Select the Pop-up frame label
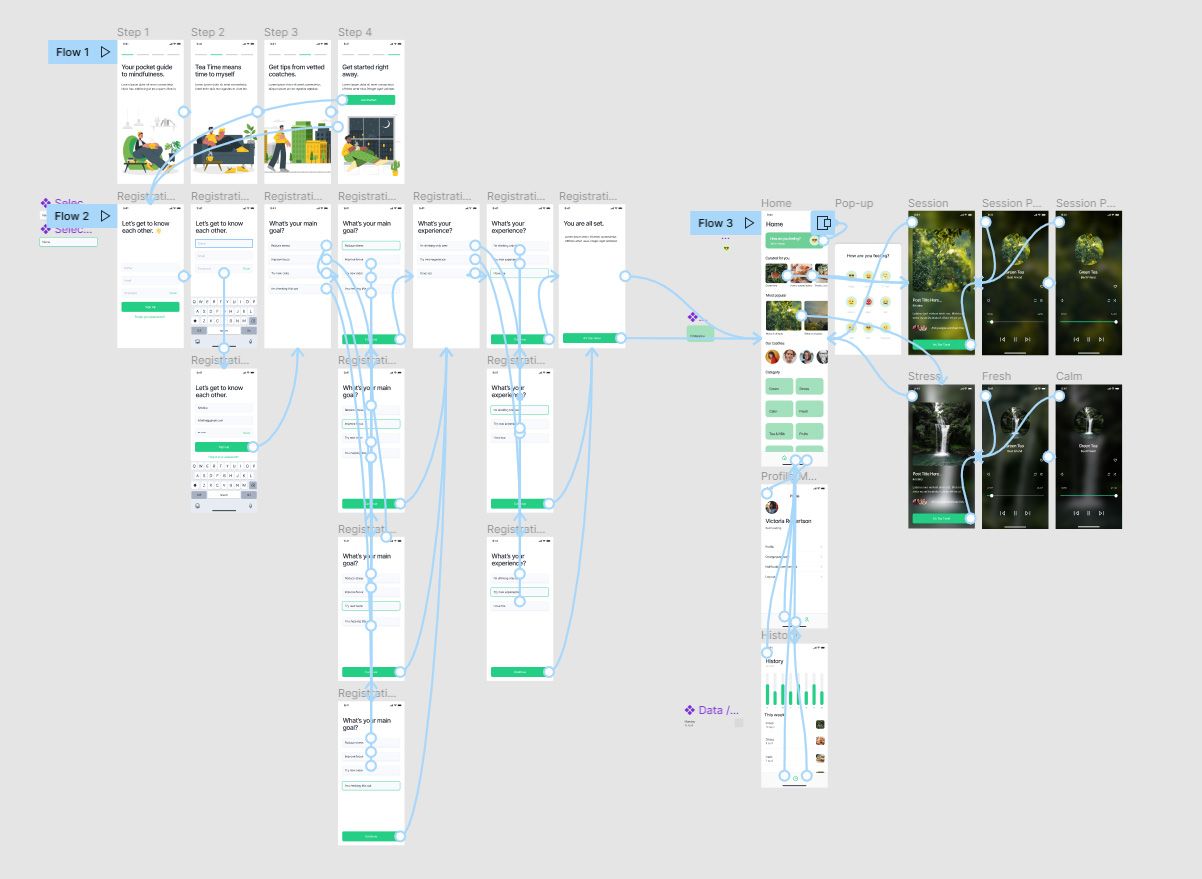 pos(854,203)
